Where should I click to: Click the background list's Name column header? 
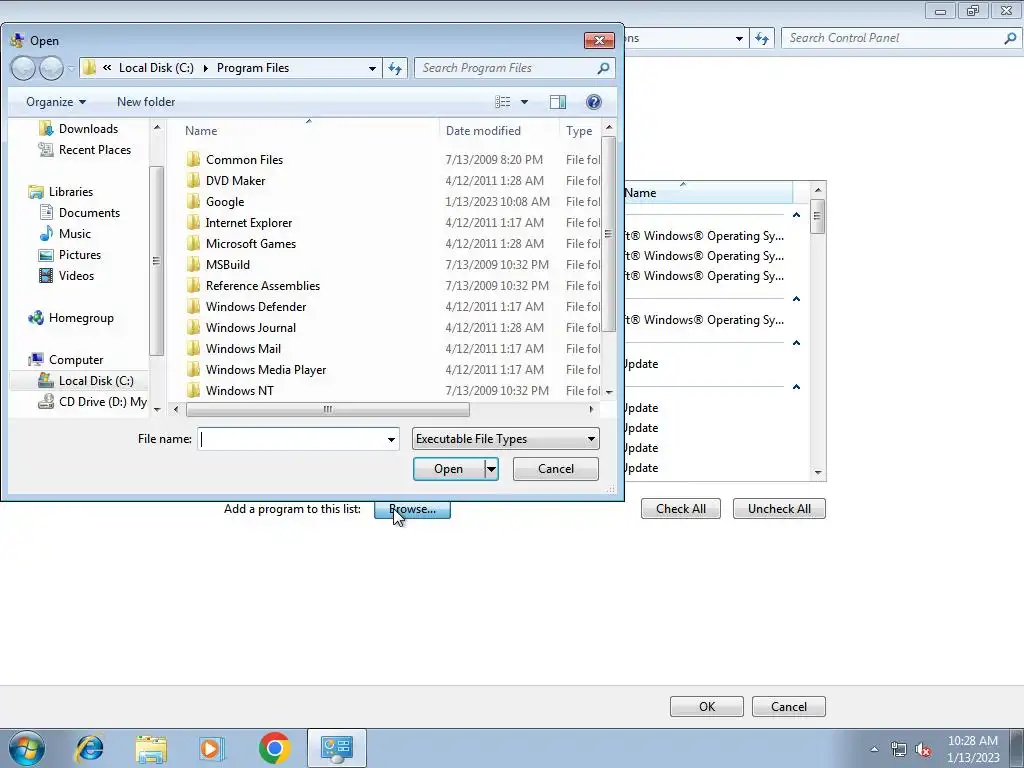pyautogui.click(x=708, y=193)
